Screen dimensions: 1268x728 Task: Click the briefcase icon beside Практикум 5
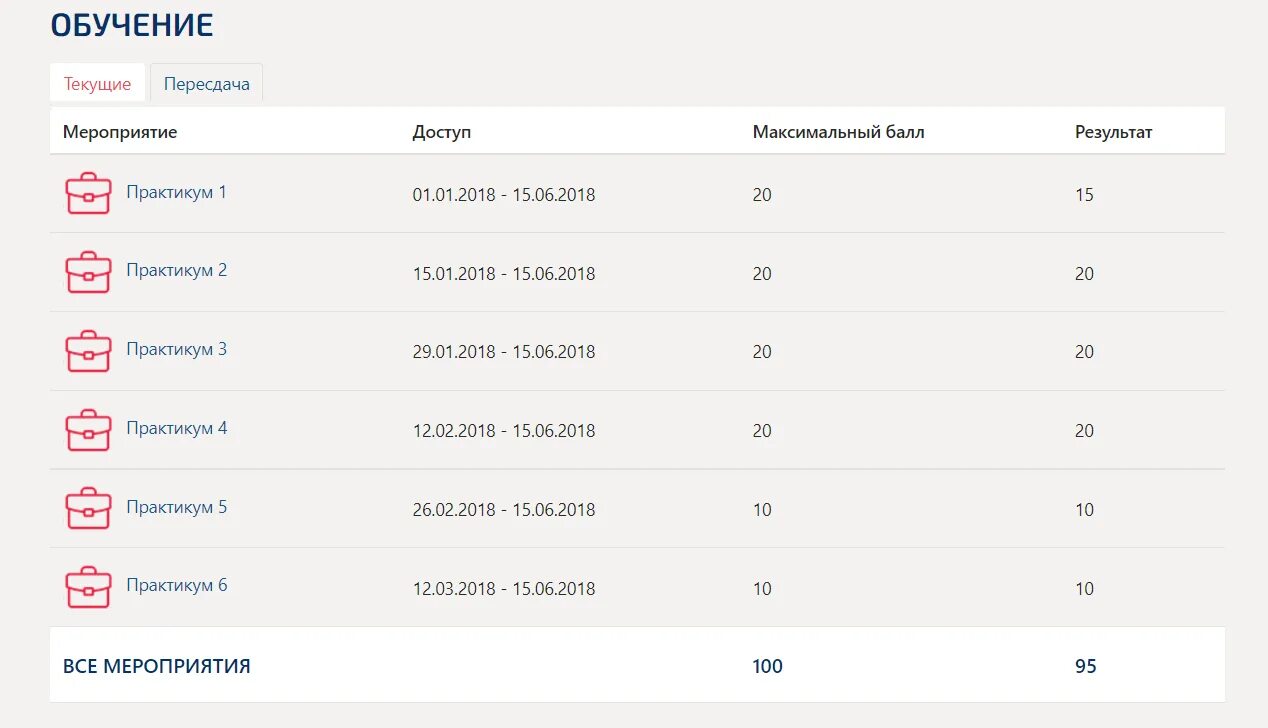[x=88, y=508]
